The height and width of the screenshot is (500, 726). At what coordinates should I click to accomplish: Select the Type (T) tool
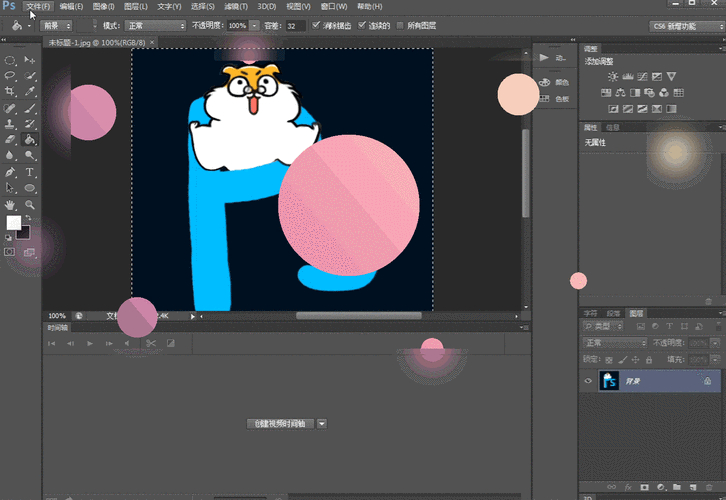point(30,172)
